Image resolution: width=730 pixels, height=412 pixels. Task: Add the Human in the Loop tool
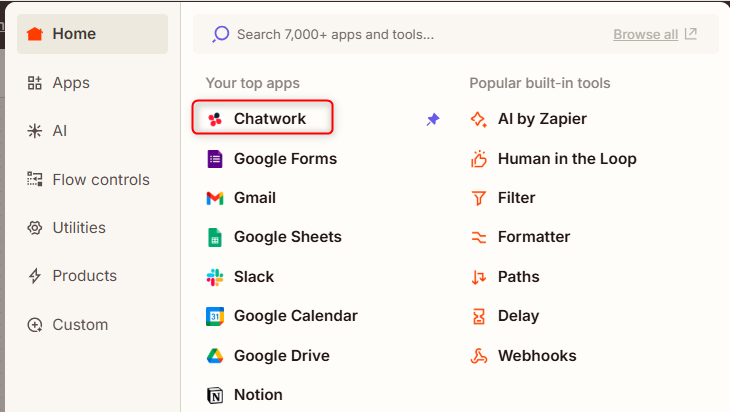click(x=566, y=159)
